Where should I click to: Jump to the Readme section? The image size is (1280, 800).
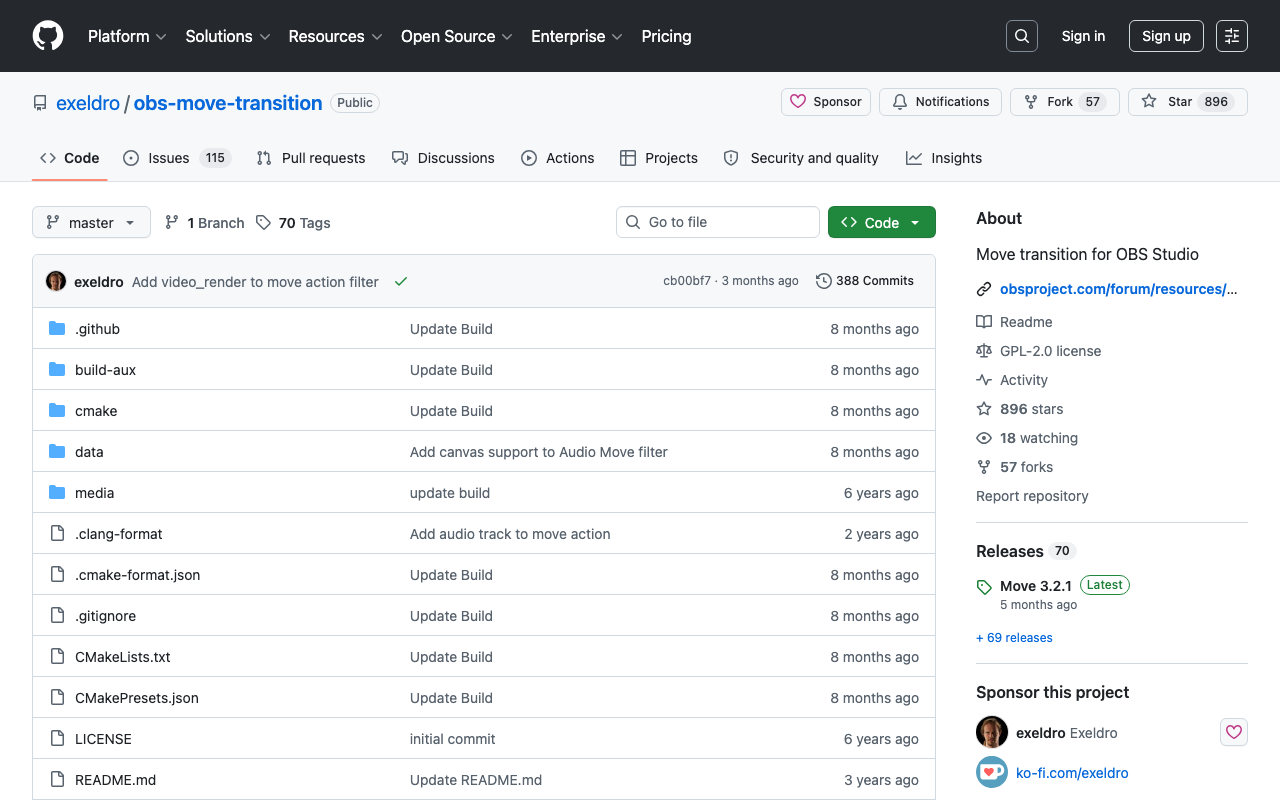tap(1014, 322)
